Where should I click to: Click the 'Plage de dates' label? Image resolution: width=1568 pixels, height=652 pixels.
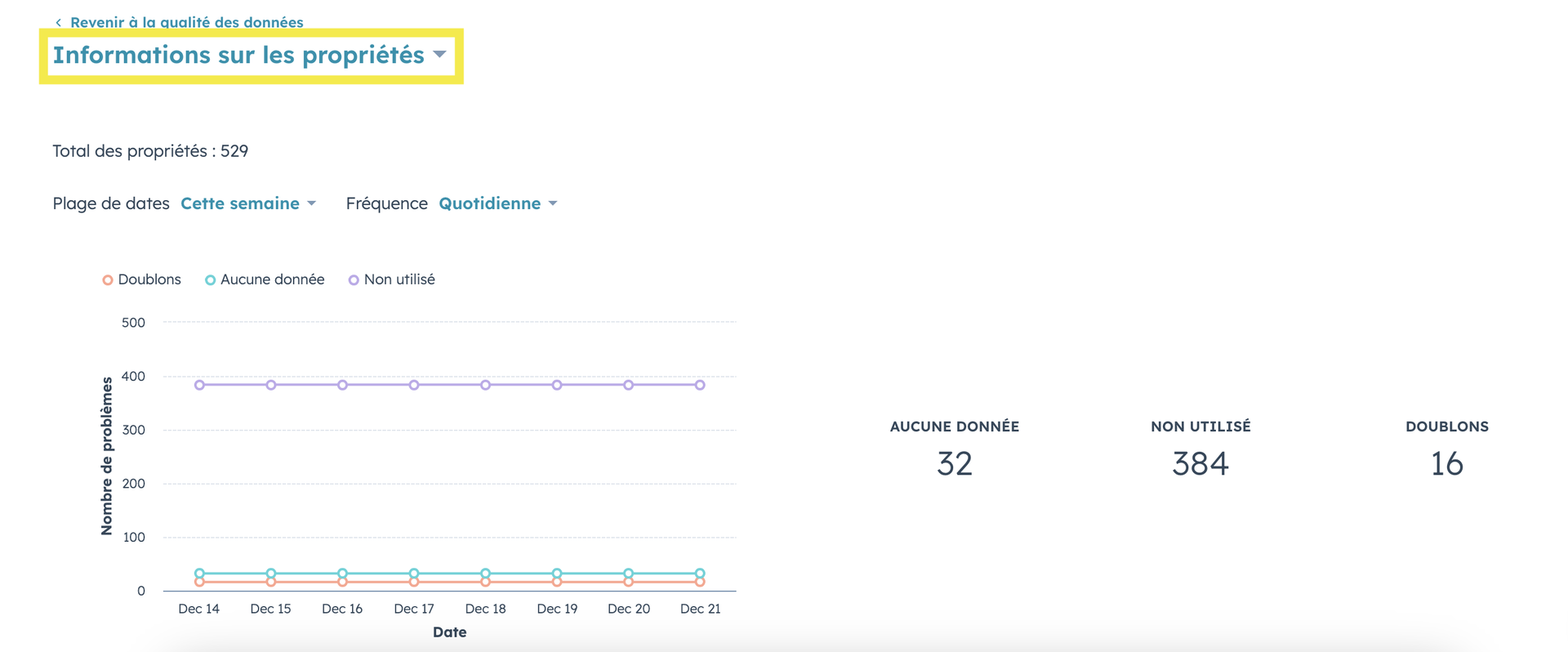[111, 203]
